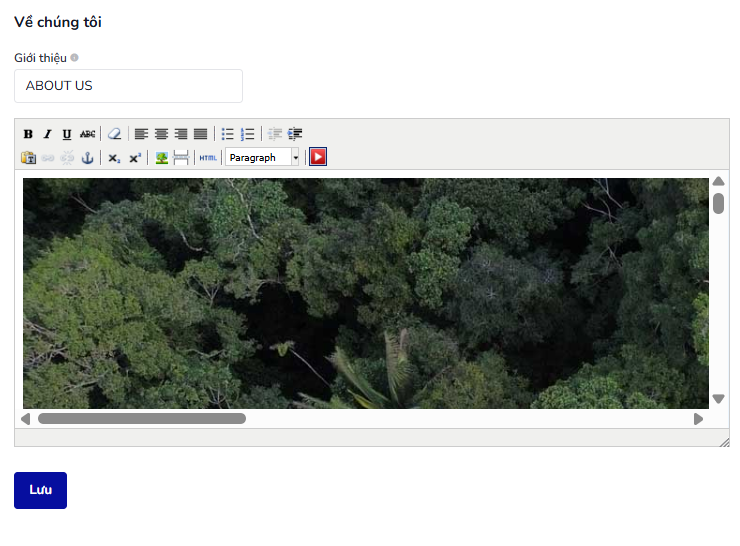Insert an anchor
The width and height of the screenshot is (740, 546).
pos(87,158)
